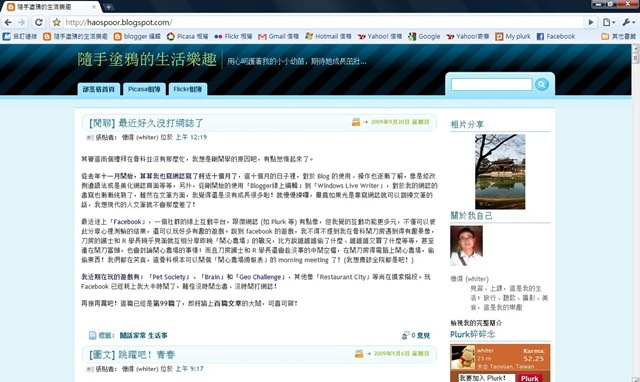640x382 pixels.
Task: Click the red Plurk button in widget
Action: [529, 378]
